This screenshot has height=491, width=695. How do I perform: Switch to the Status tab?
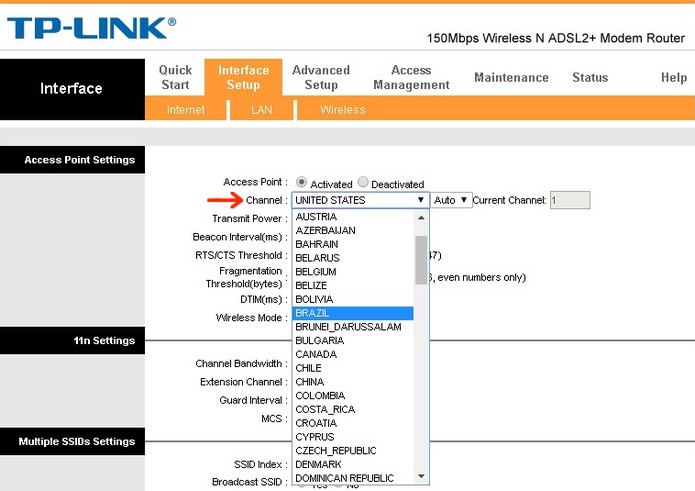590,78
